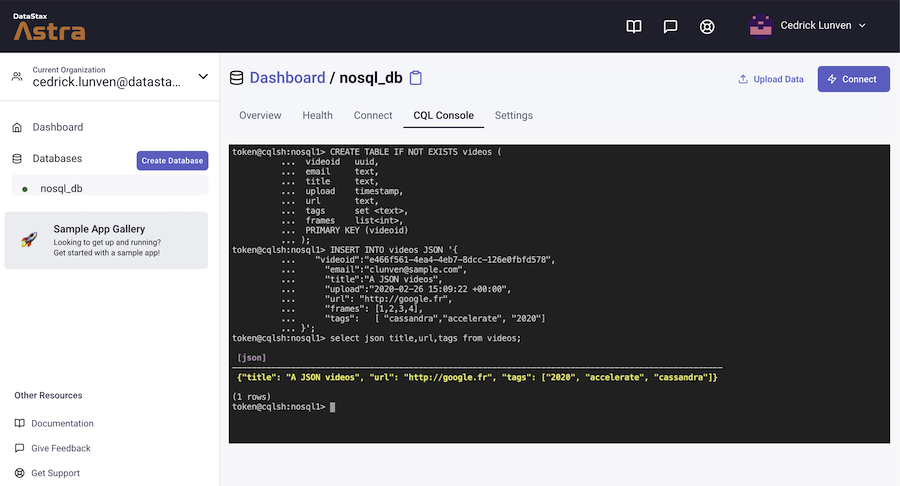Click the Get Support lifebuoy icon

(x=20, y=473)
